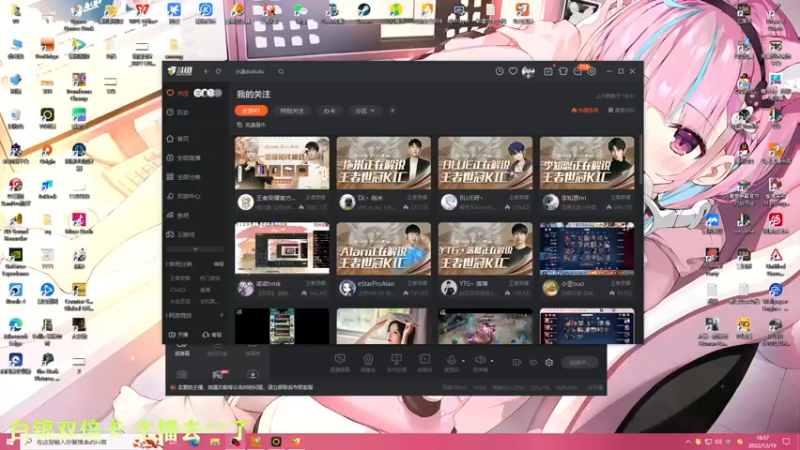Viewport: 800px width, 450px height.
Task: Select the 王者荣耀 category shortcut in sidebar
Action: tap(180, 278)
